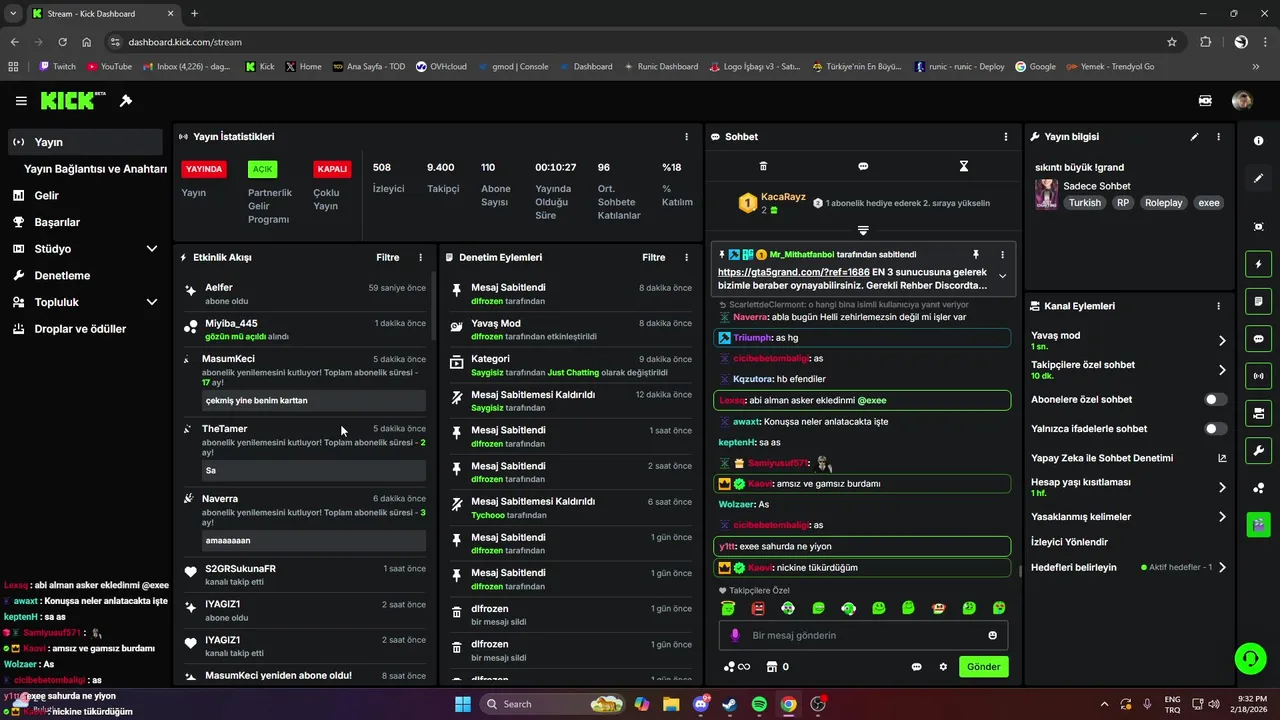Click in the Bir mesaj gönderin field
This screenshot has width=1280, height=720.
[863, 635]
